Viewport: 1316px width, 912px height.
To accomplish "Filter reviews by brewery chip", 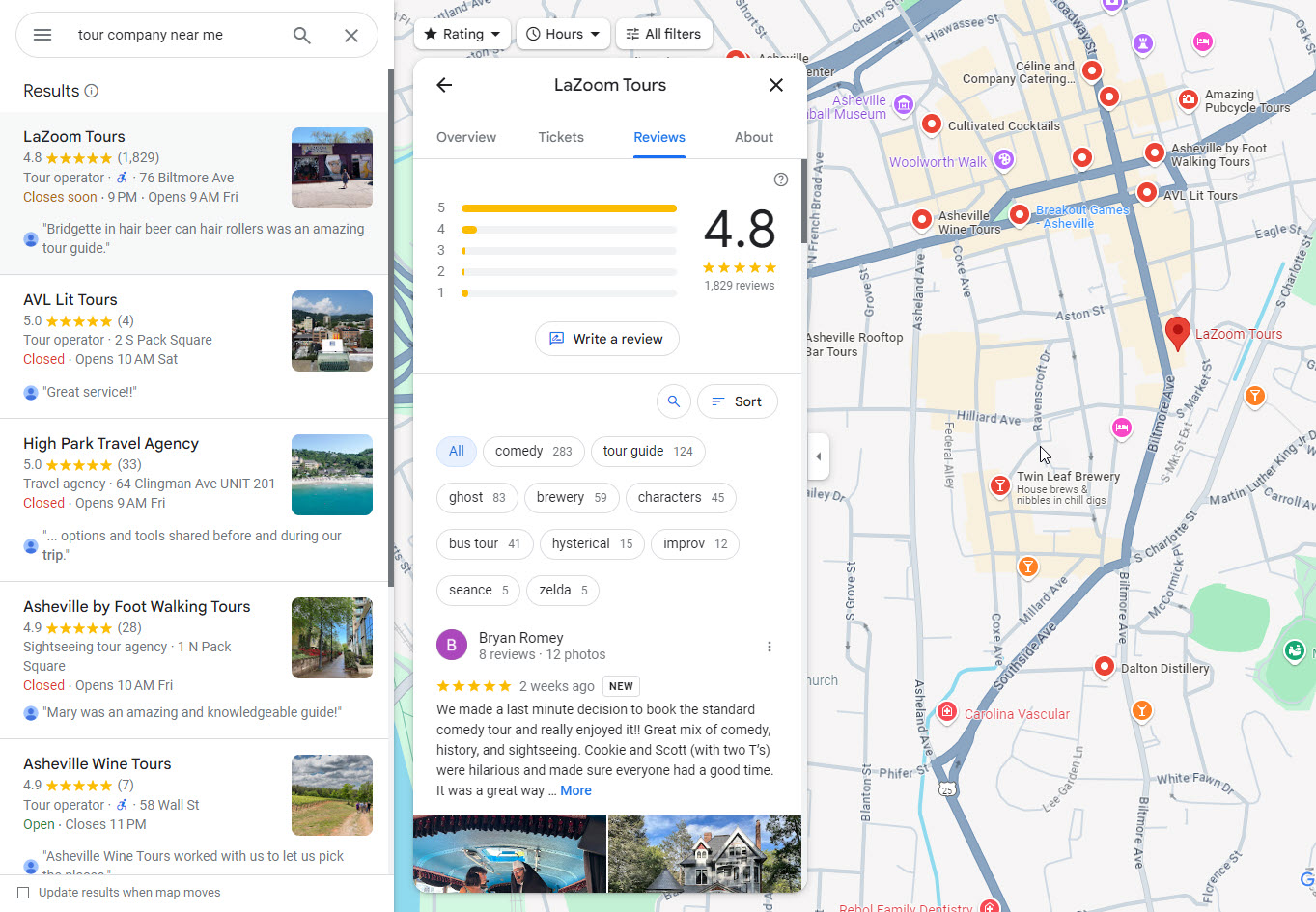I will [572, 498].
